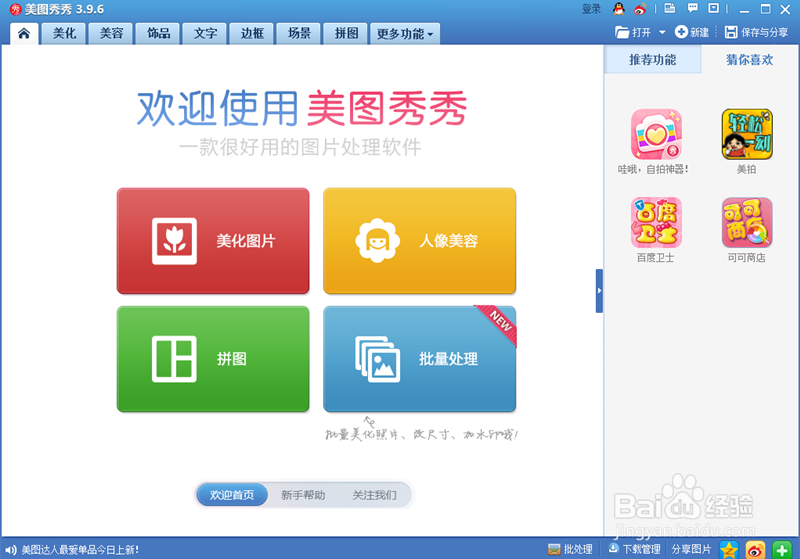The image size is (800, 559).
Task: Open the 场景 tab
Action: tap(299, 34)
